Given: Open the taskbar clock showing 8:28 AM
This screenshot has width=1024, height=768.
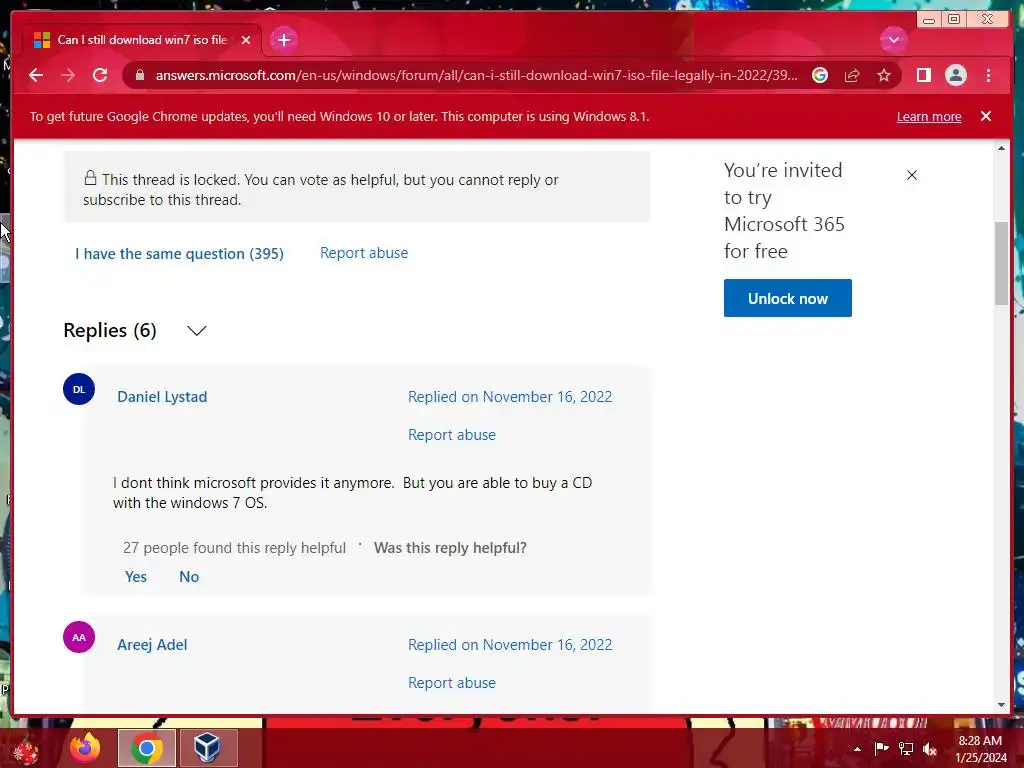Looking at the screenshot, I should pos(980,749).
